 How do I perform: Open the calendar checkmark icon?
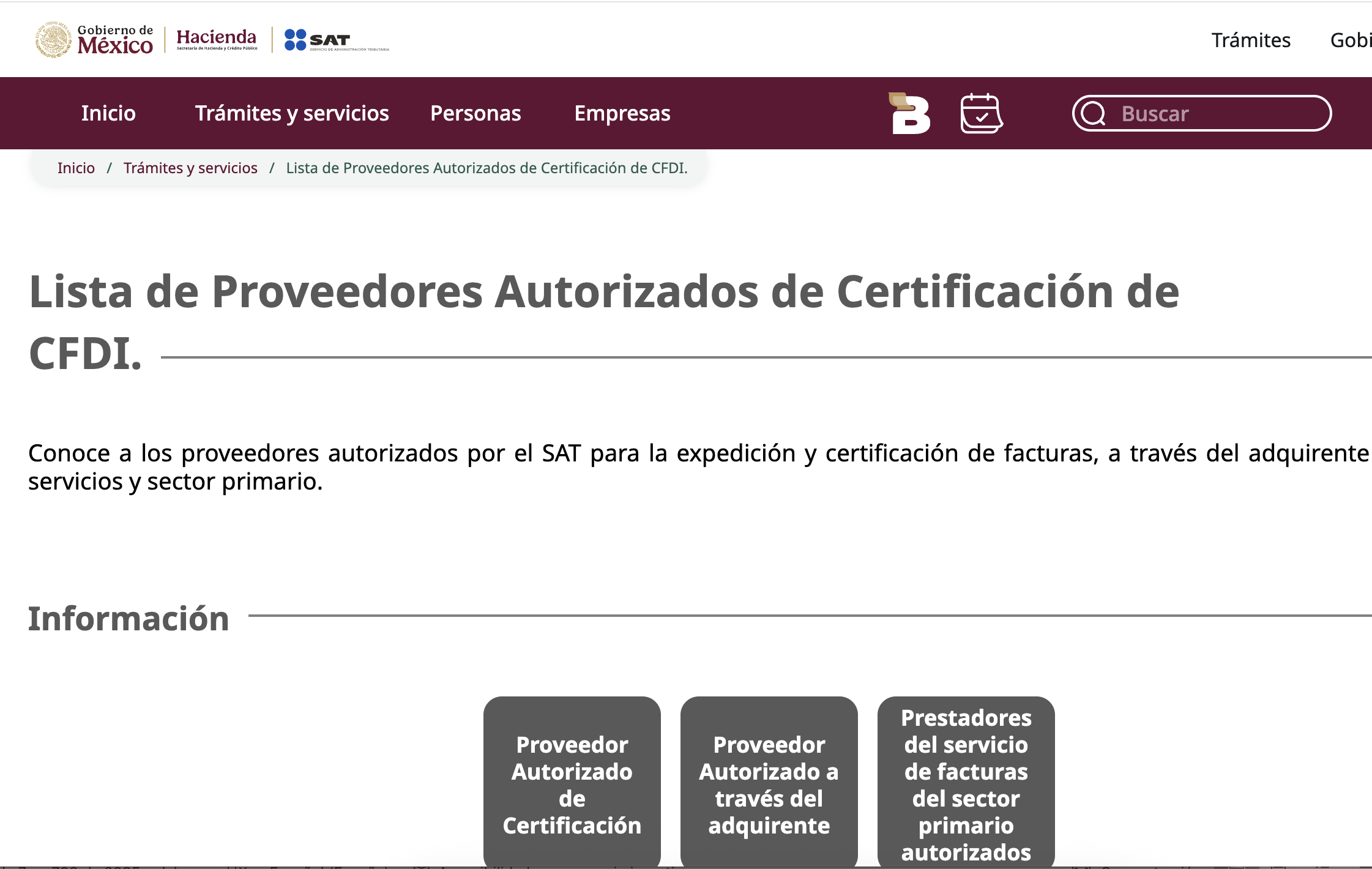[x=981, y=113]
